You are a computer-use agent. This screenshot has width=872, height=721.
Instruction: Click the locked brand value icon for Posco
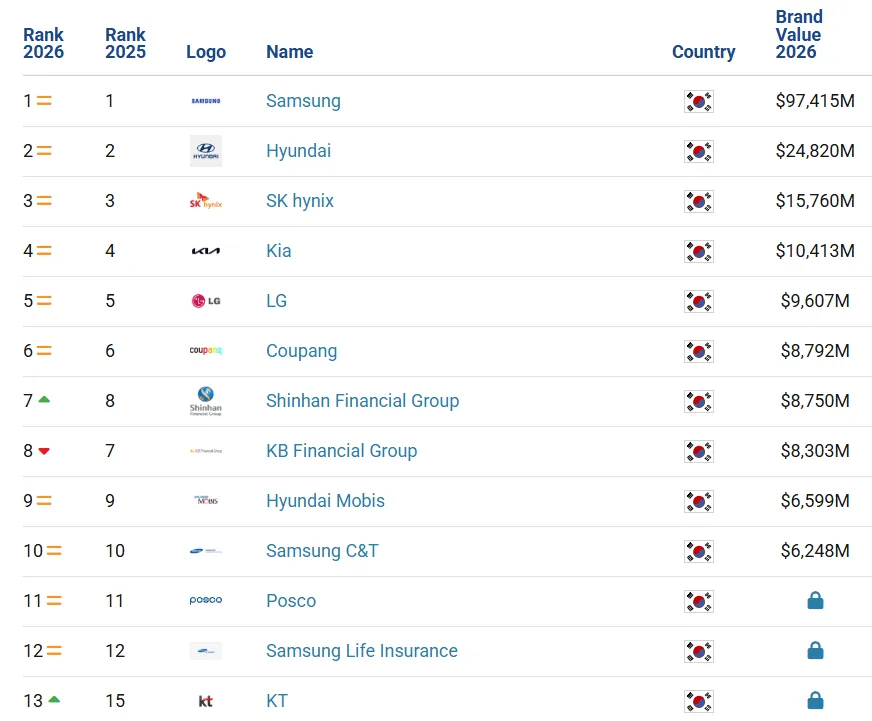coord(815,600)
